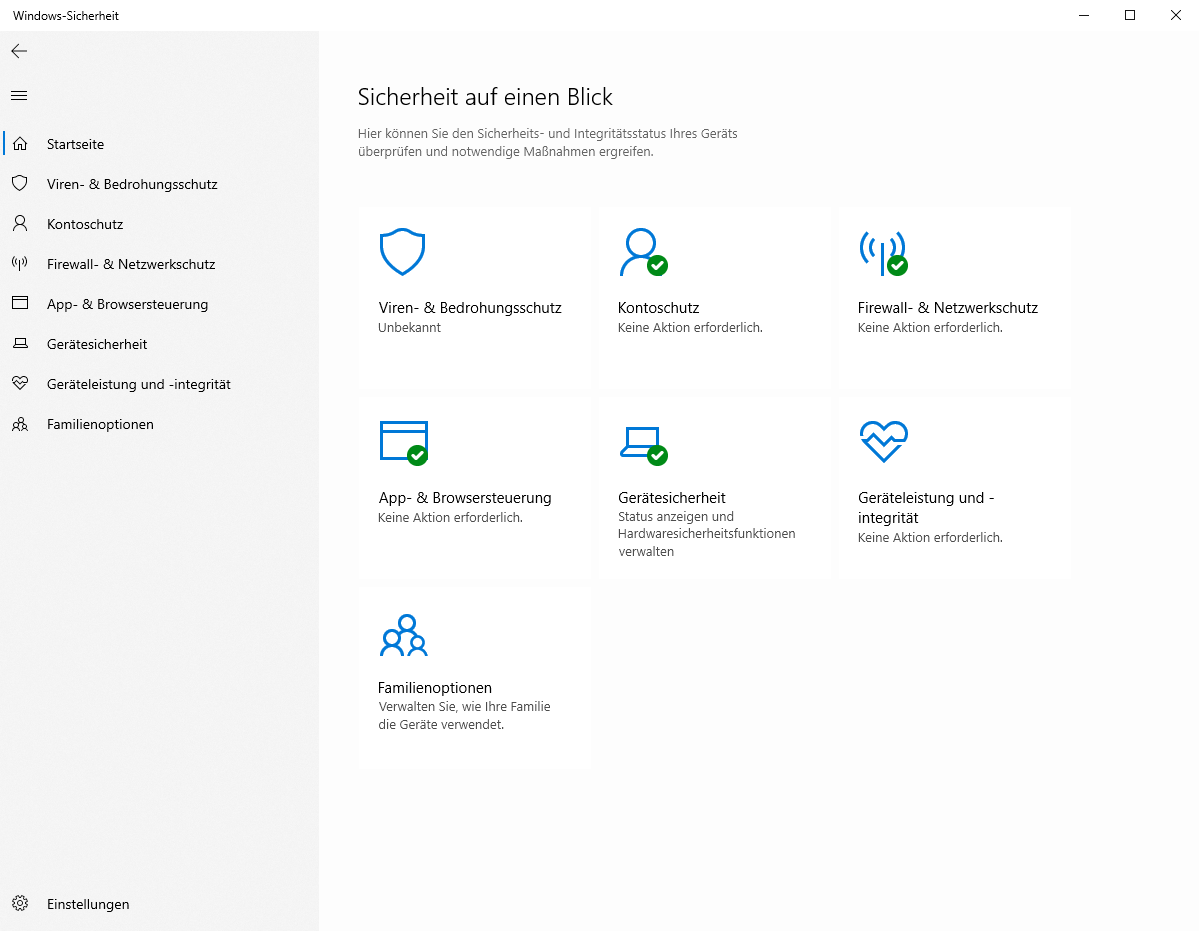Click the heart icon beside Geräteleistung sidebar entry

pyautogui.click(x=20, y=384)
